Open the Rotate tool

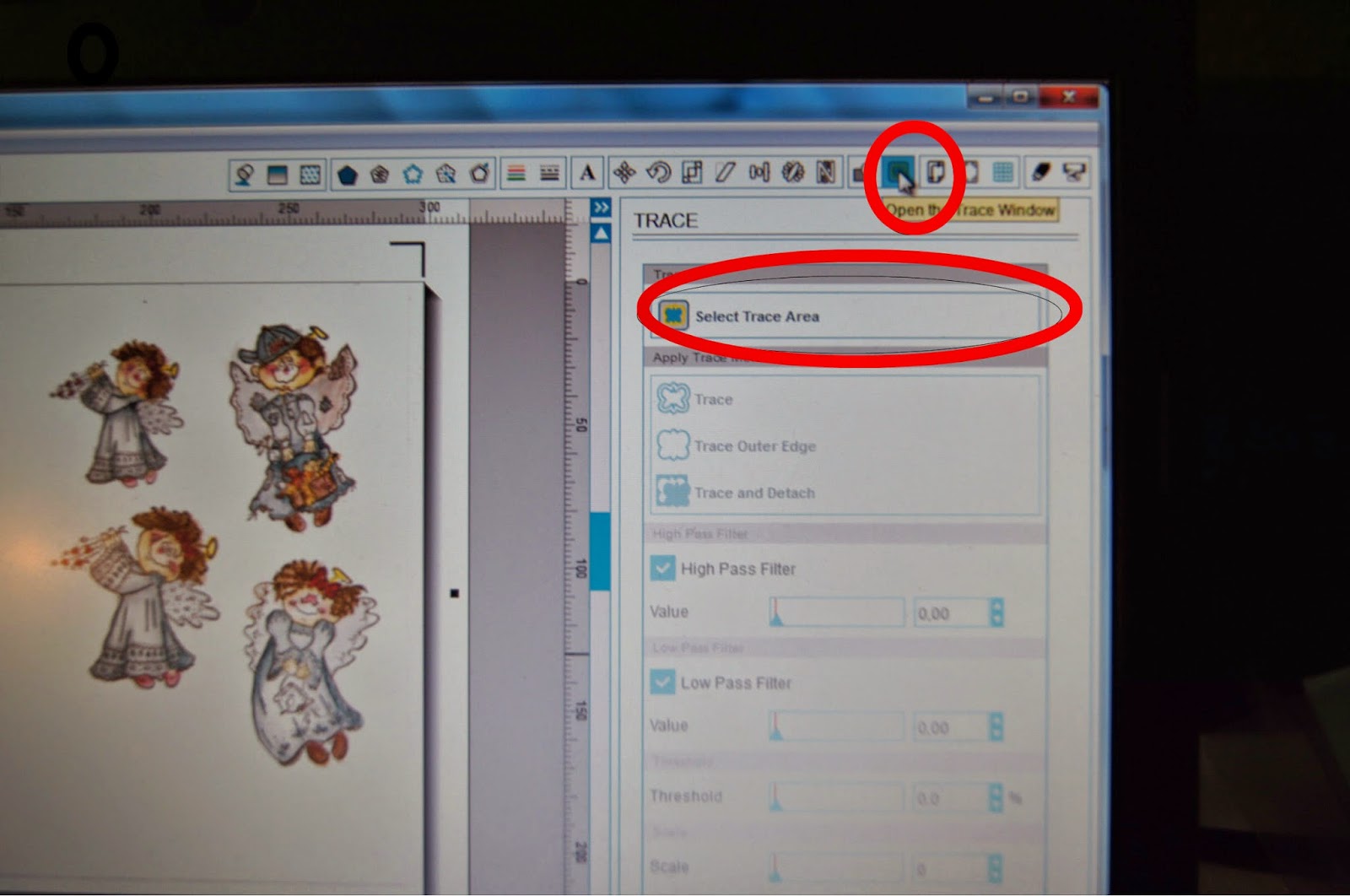tap(658, 173)
